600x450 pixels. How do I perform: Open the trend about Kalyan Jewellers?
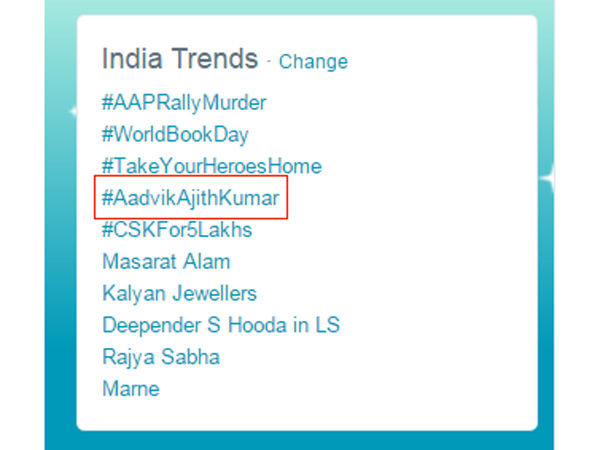click(x=179, y=294)
